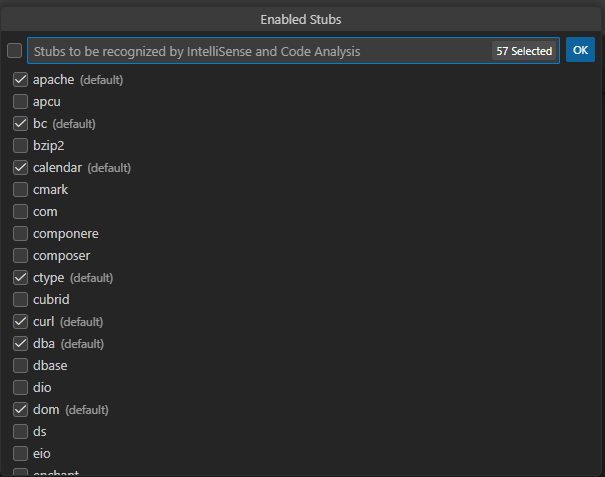The width and height of the screenshot is (605, 477).
Task: Uncheck the bc stub checkbox
Action: [20, 123]
